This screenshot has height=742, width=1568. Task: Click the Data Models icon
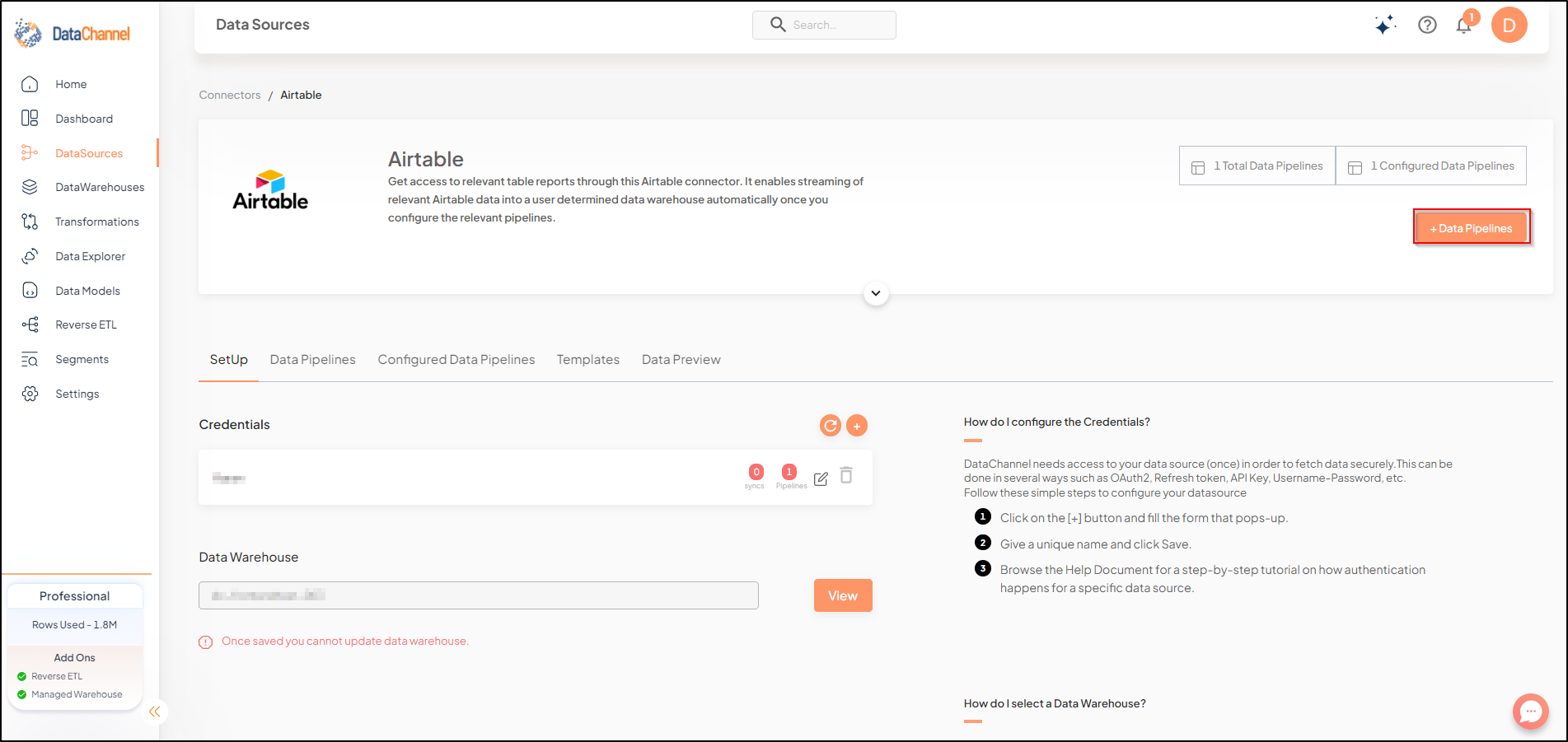tap(30, 291)
